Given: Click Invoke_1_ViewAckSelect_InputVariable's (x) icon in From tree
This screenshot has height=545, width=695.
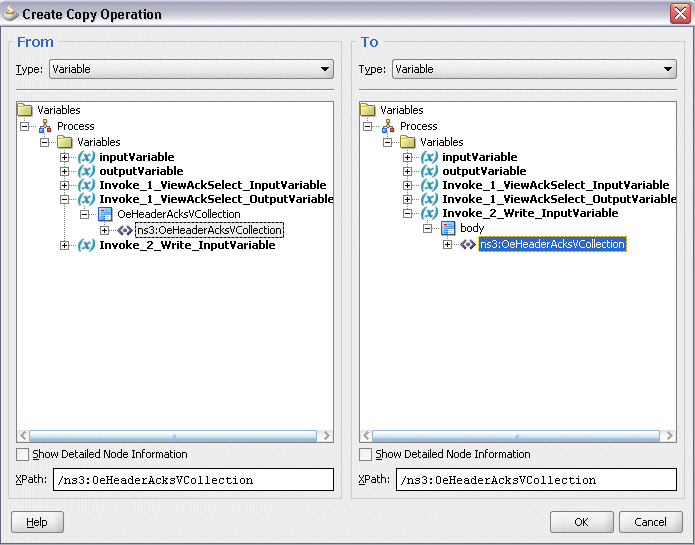Looking at the screenshot, I should (86, 185).
